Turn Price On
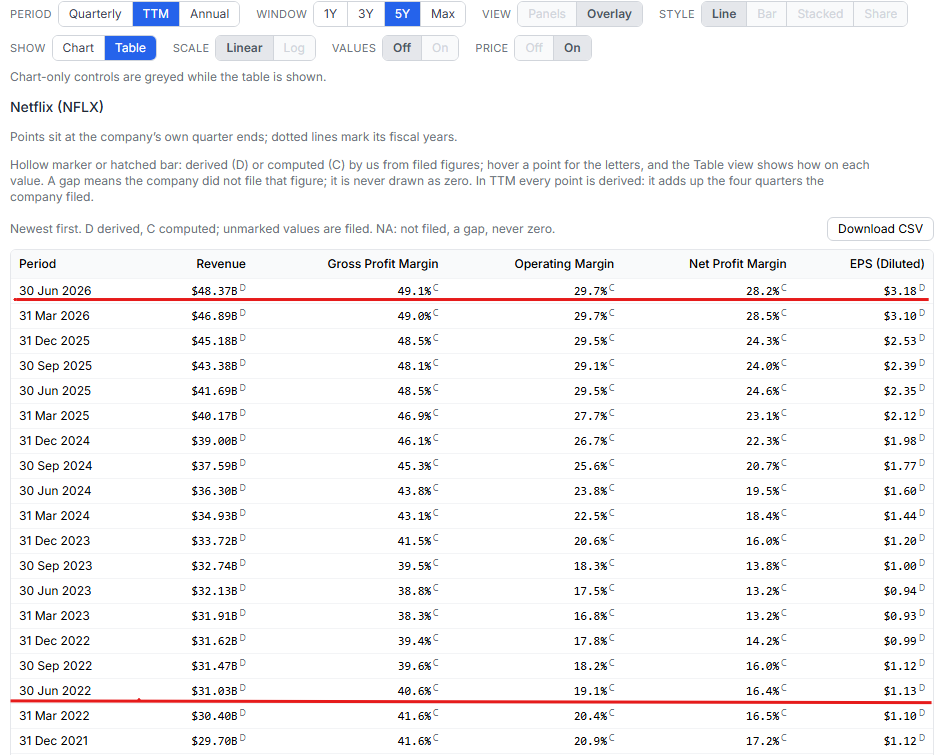This screenshot has height=755, width=949. (572, 48)
